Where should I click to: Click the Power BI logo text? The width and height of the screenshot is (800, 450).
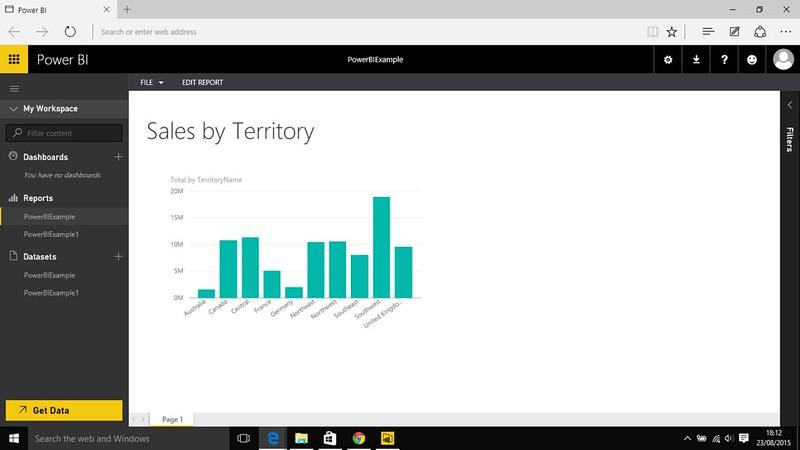(x=62, y=60)
